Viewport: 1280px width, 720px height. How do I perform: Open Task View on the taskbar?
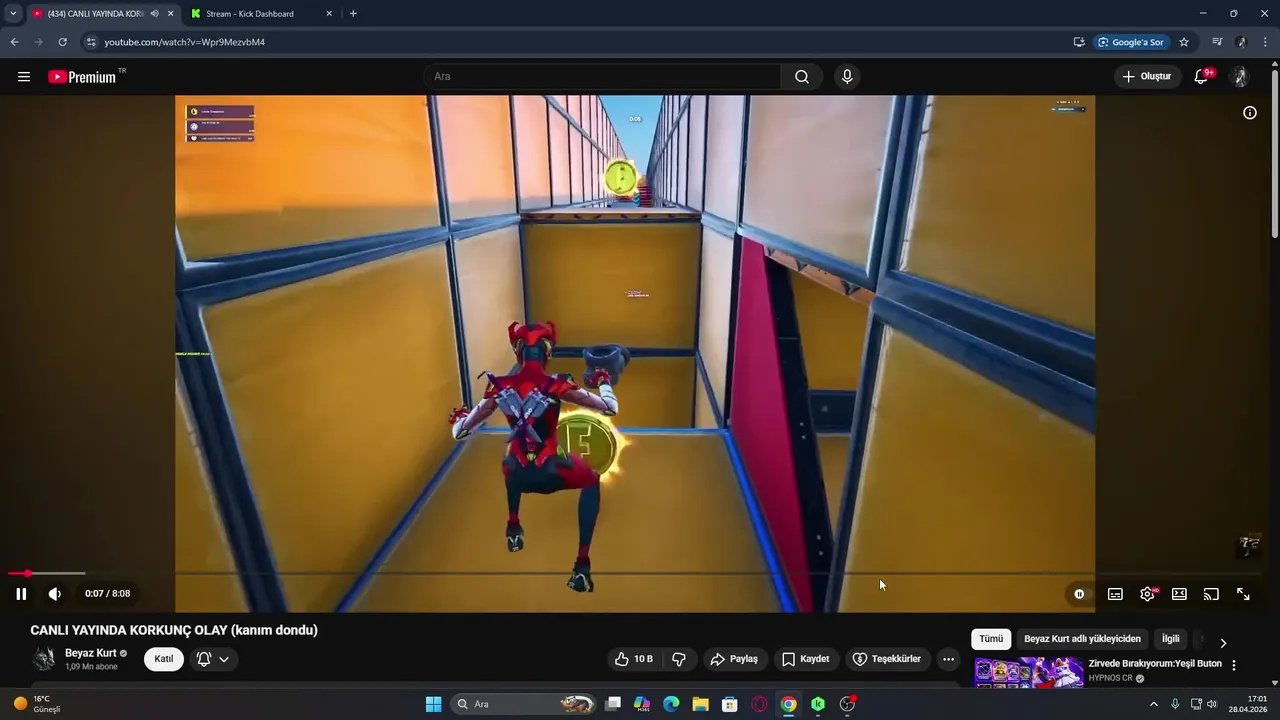(613, 704)
